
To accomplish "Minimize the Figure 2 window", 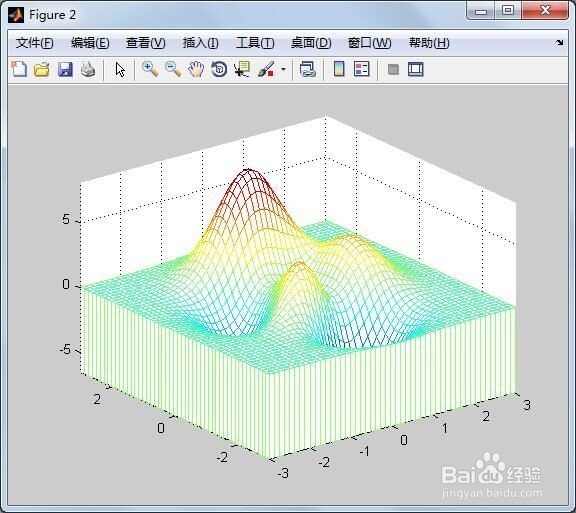I will click(x=481, y=11).
